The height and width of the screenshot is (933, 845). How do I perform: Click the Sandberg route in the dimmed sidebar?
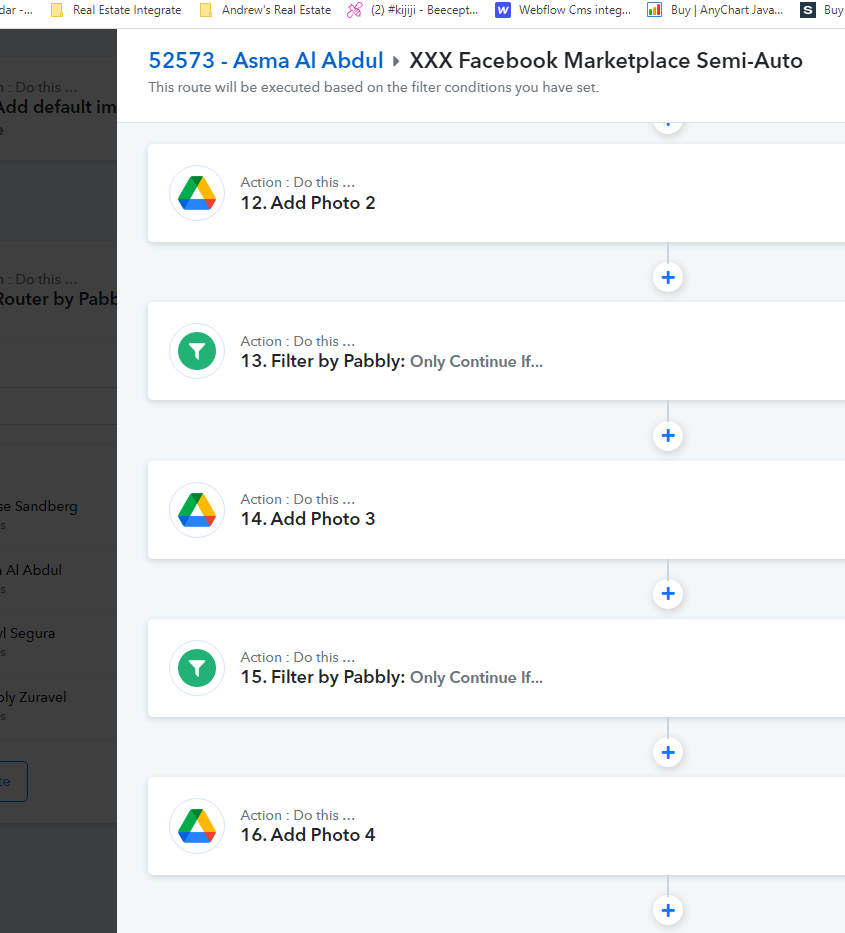[58, 515]
